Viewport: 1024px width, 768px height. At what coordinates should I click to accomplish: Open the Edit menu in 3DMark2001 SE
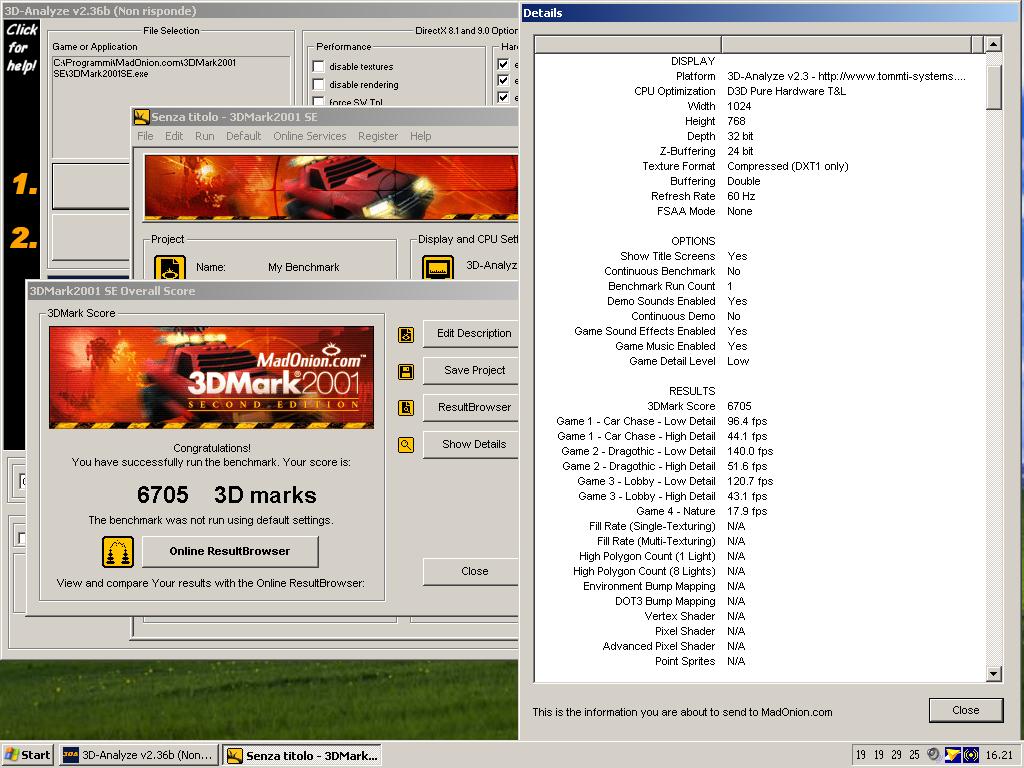(x=174, y=136)
